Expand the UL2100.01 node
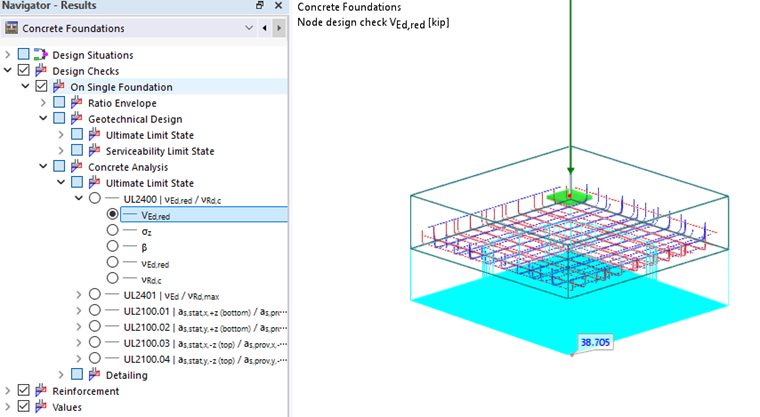760x417 pixels. (x=79, y=310)
